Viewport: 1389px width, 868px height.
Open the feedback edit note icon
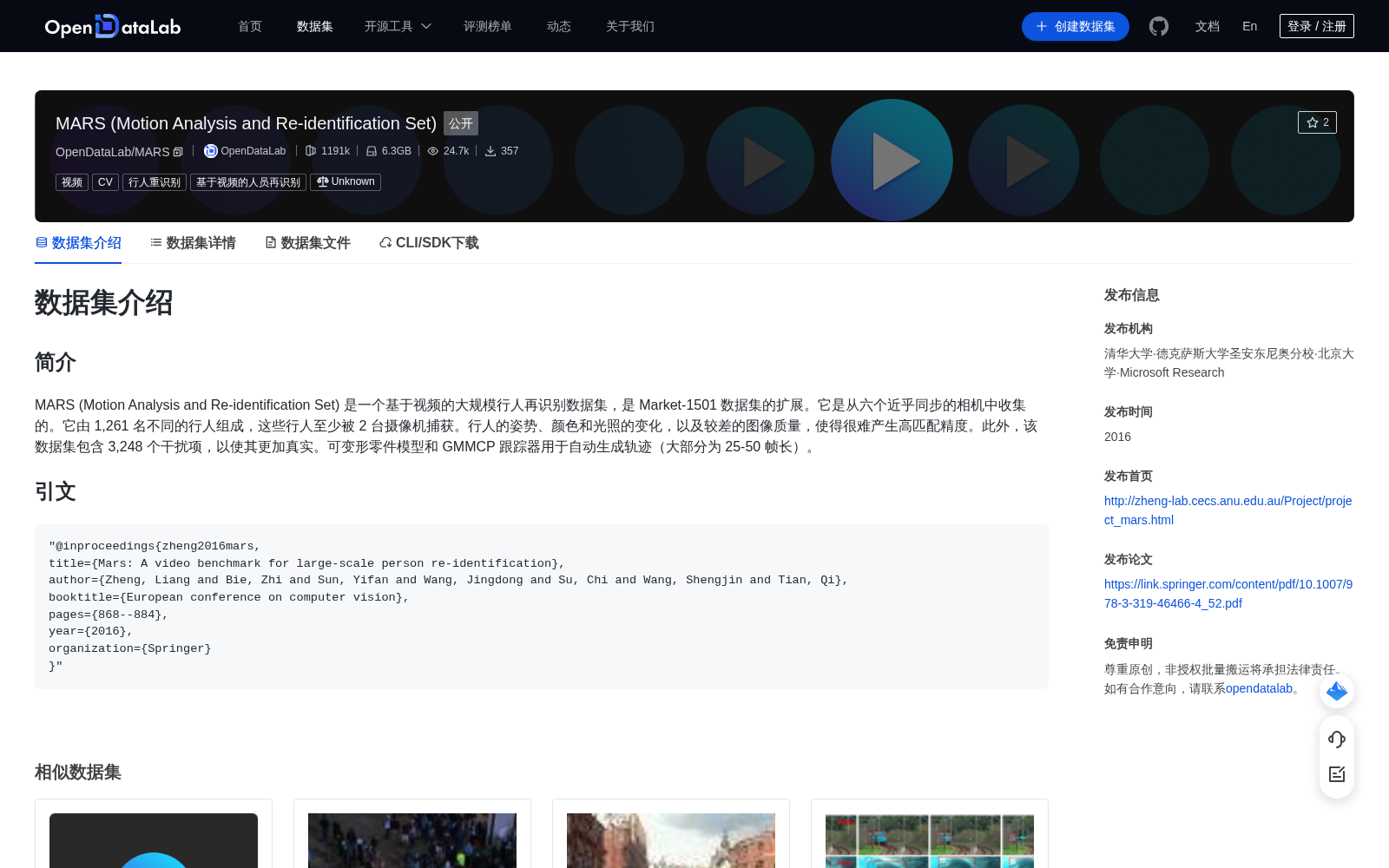(1337, 774)
